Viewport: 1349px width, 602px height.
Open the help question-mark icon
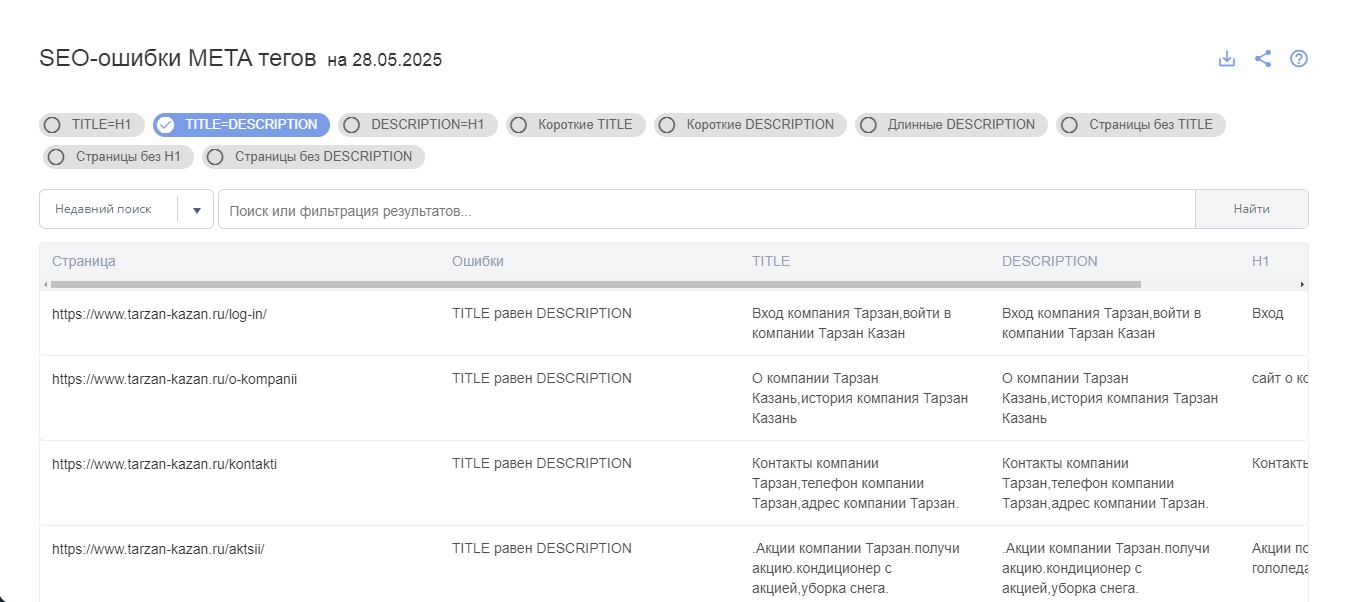(1299, 59)
